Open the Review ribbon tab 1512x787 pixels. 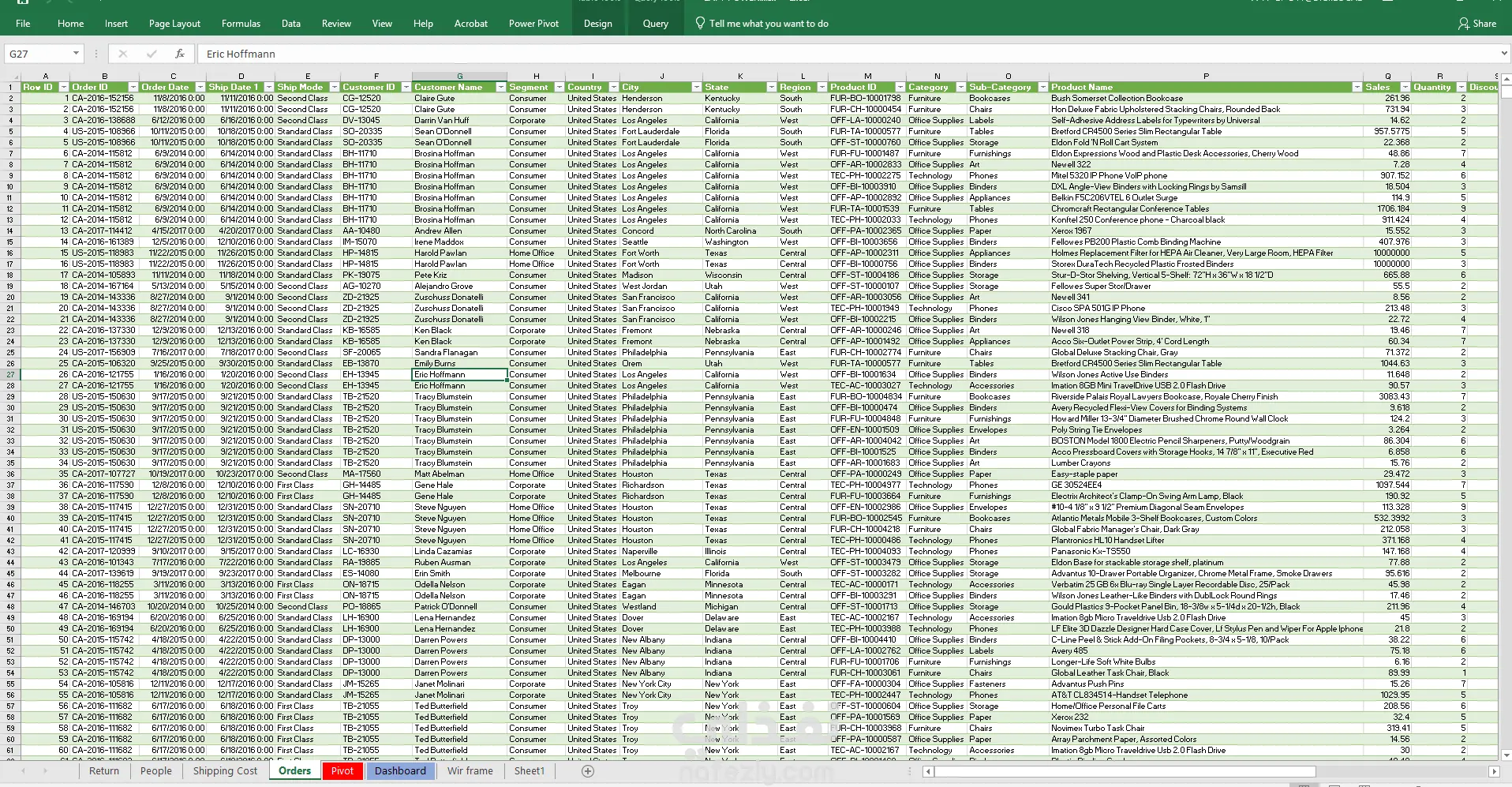tap(336, 24)
